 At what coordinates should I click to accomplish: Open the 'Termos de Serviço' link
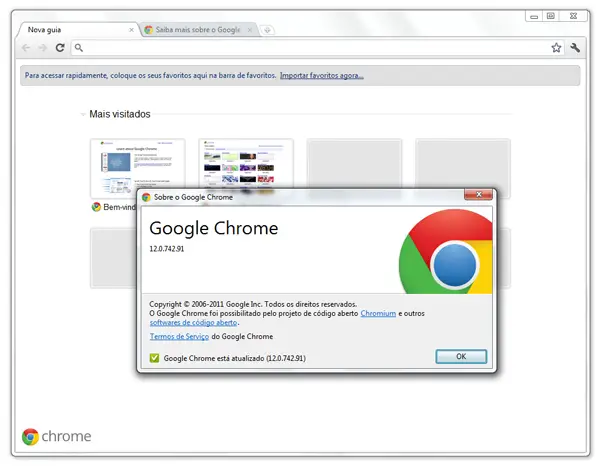[x=178, y=337]
